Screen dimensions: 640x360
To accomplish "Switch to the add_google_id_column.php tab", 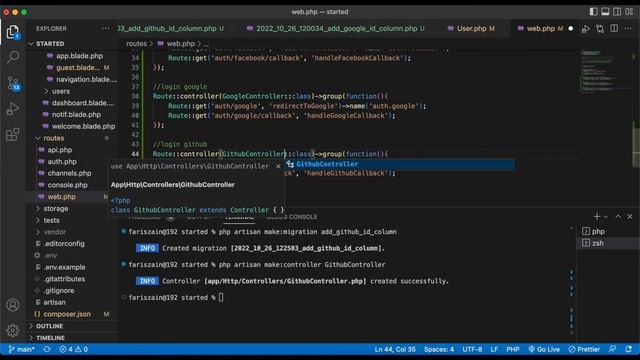I will click(336, 29).
